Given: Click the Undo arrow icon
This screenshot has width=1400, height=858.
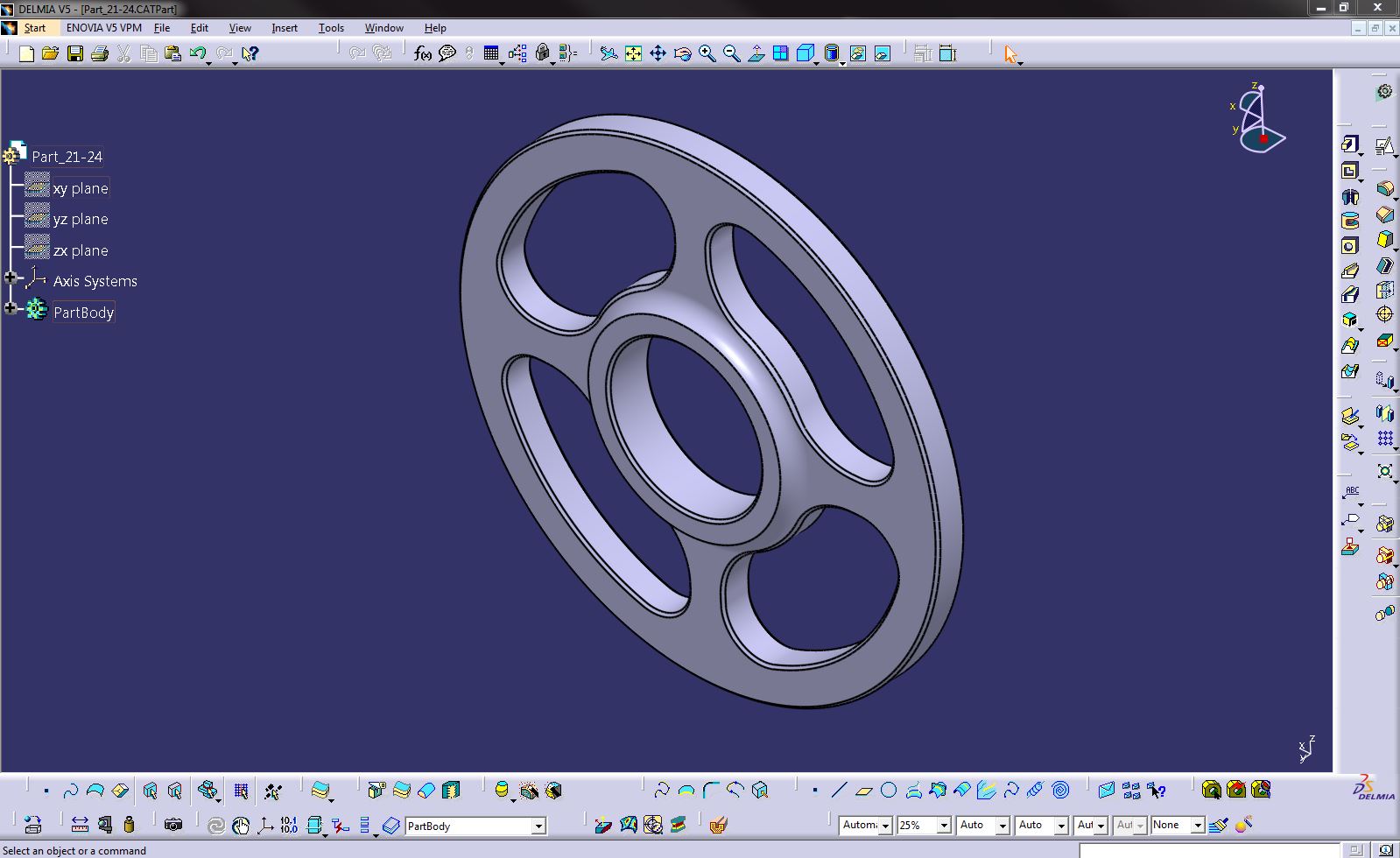Looking at the screenshot, I should [x=197, y=53].
